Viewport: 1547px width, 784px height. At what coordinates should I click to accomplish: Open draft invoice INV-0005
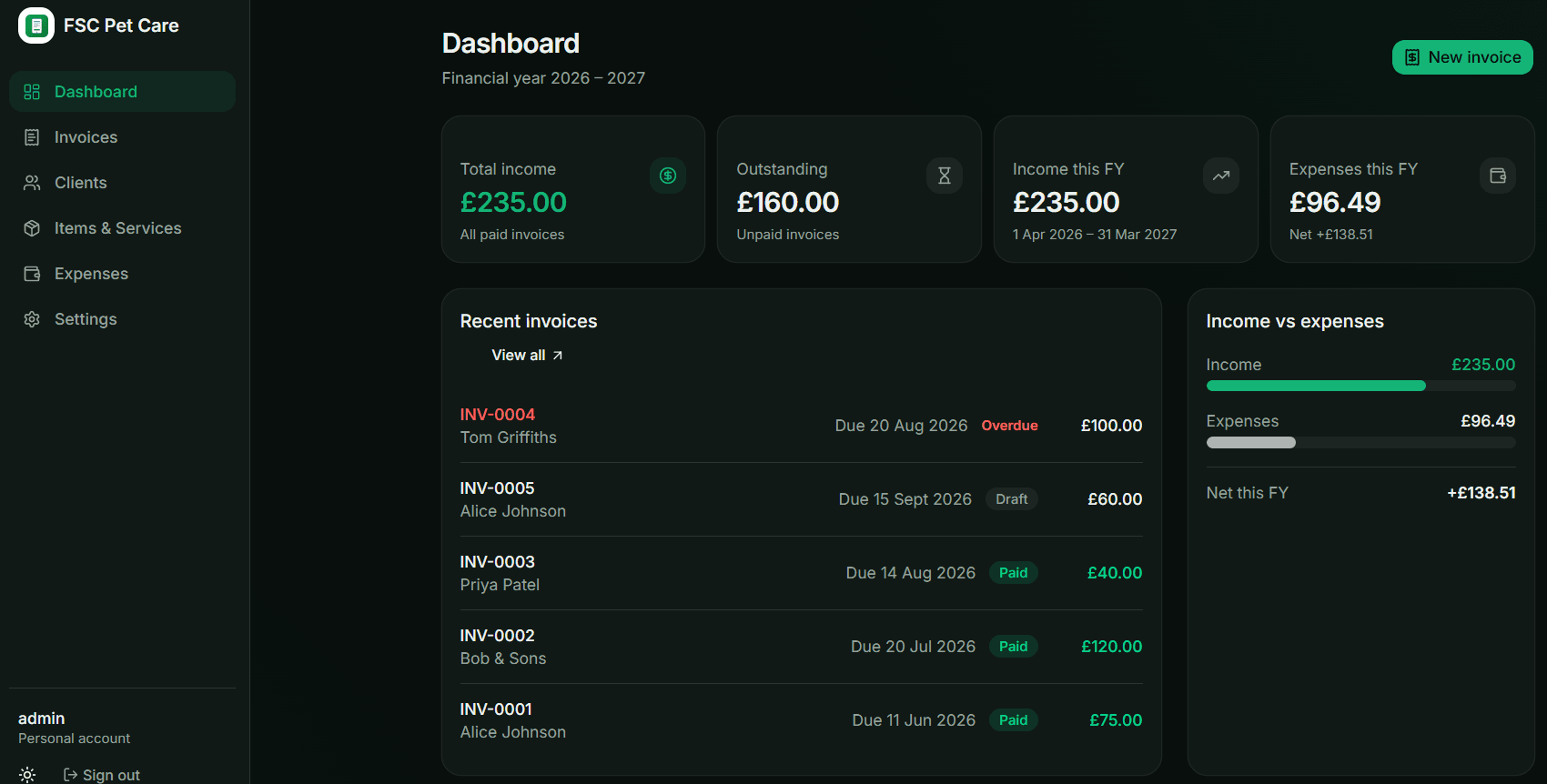[801, 499]
